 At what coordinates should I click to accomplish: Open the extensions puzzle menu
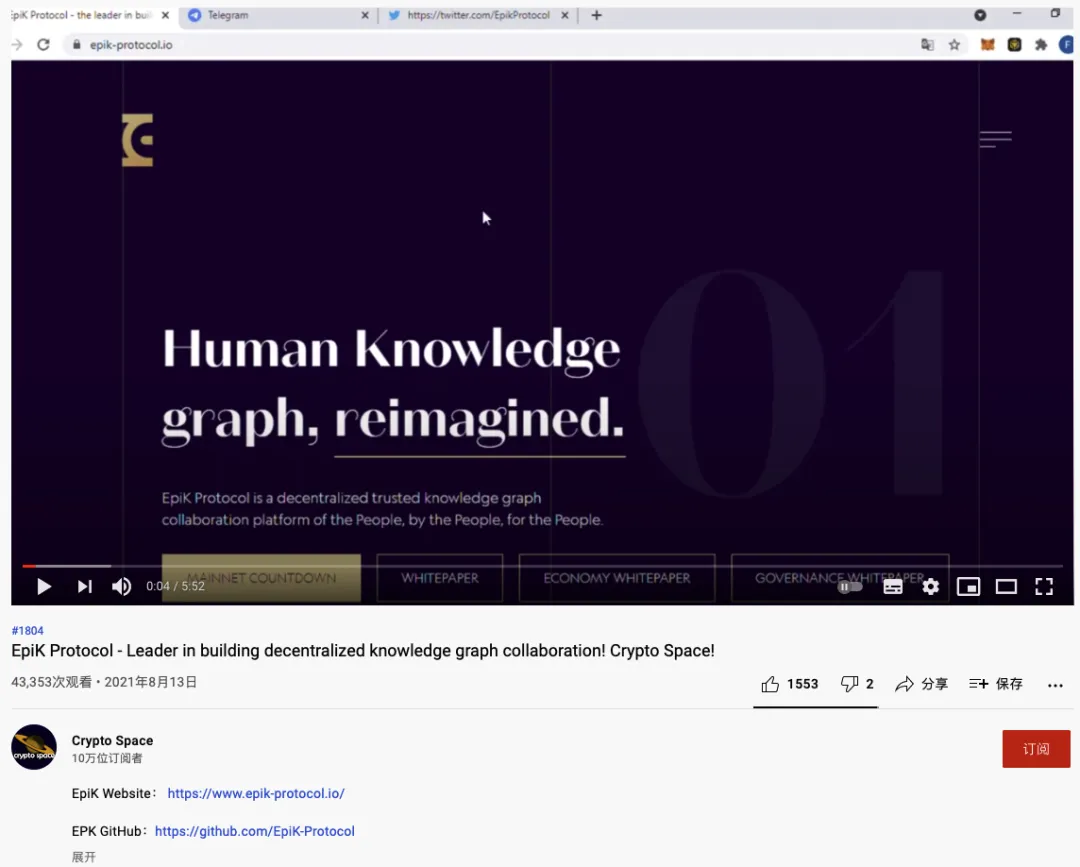(x=1041, y=45)
